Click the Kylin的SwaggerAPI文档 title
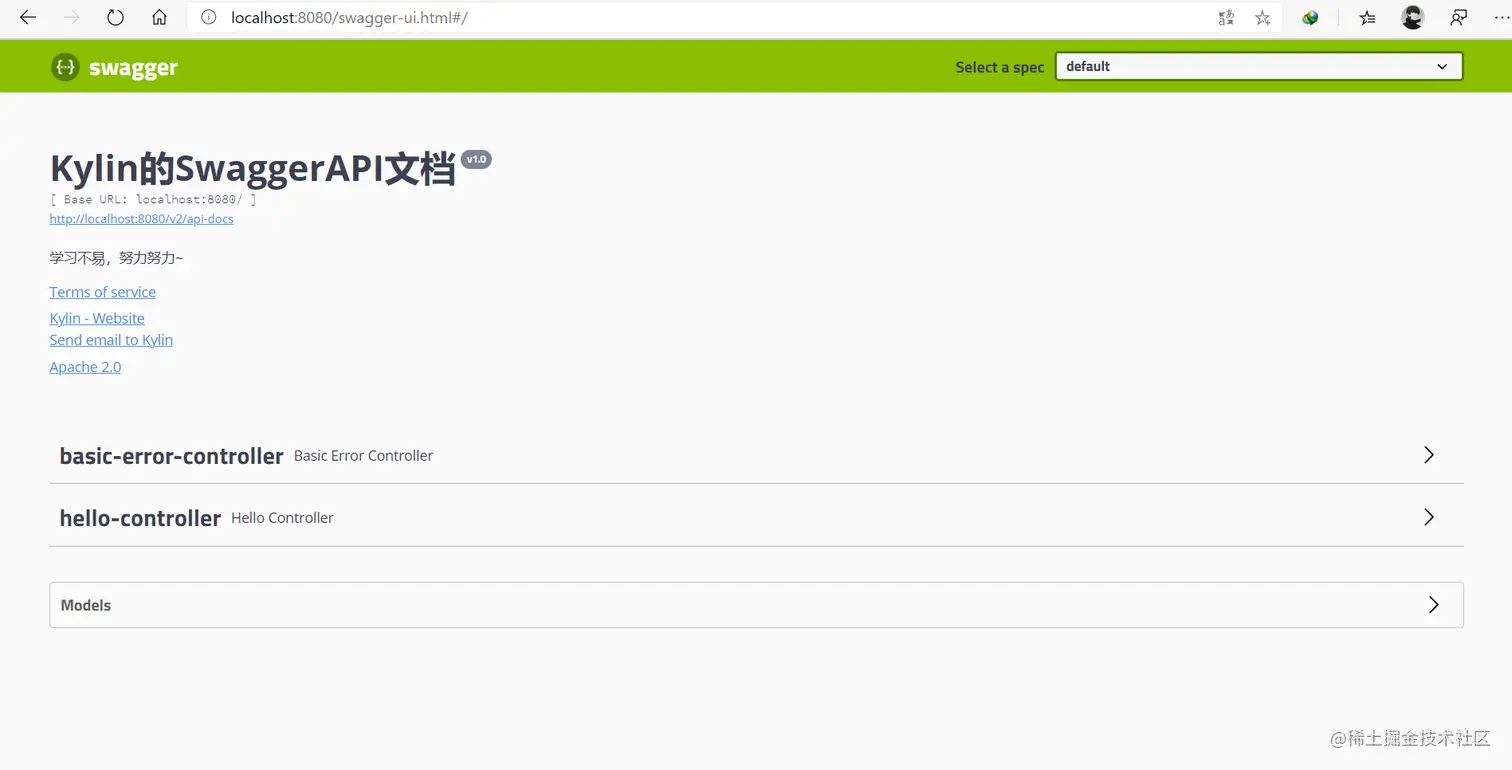The image size is (1512, 770). click(x=253, y=169)
